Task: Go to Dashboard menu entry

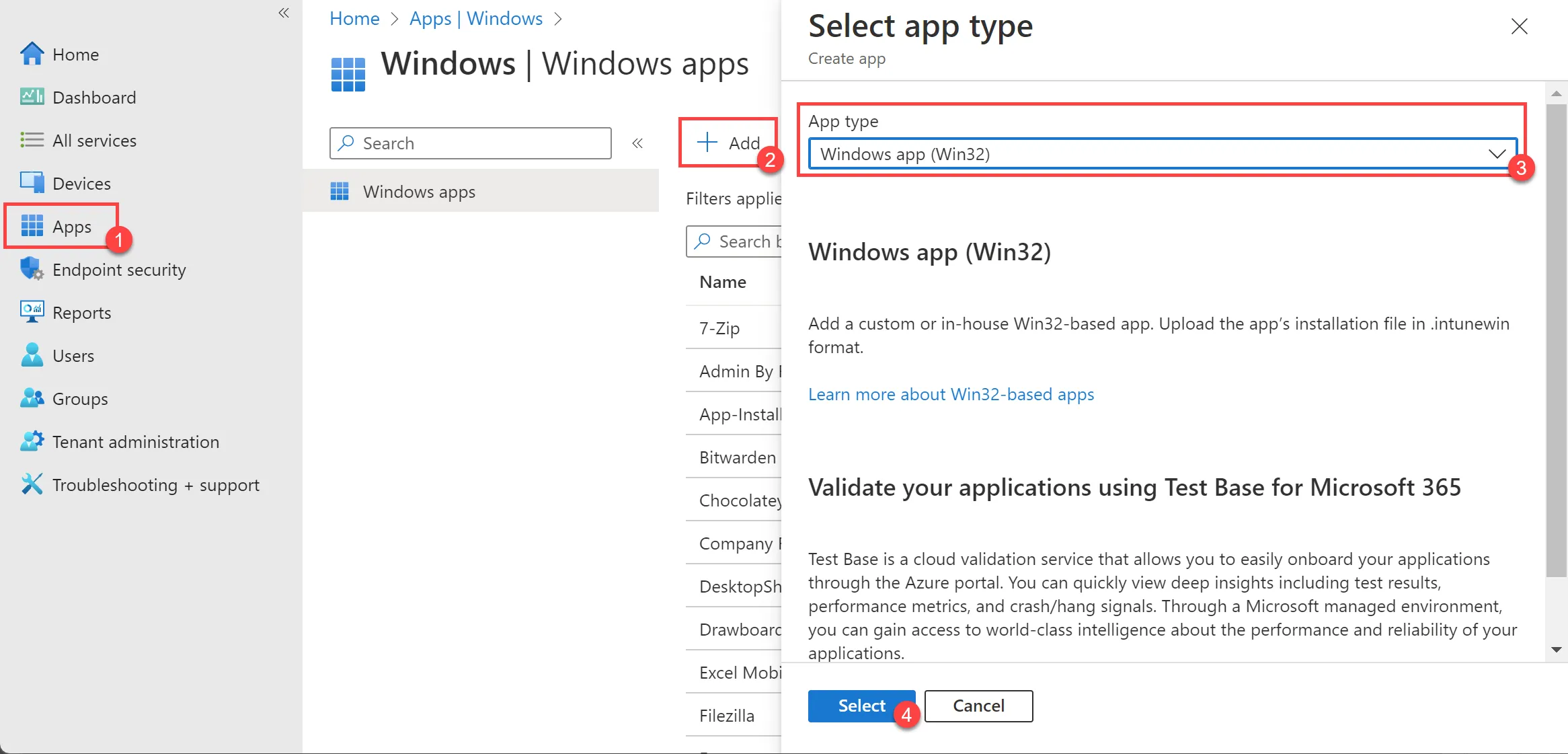Action: point(94,98)
